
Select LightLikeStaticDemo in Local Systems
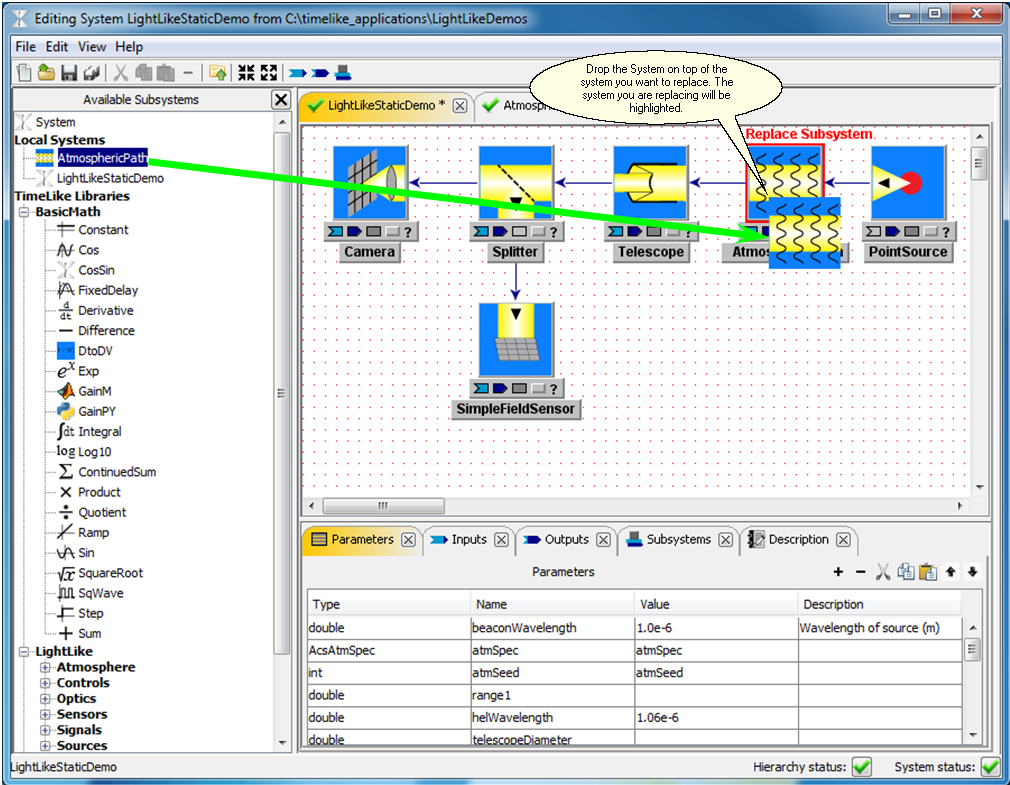pyautogui.click(x=110, y=178)
